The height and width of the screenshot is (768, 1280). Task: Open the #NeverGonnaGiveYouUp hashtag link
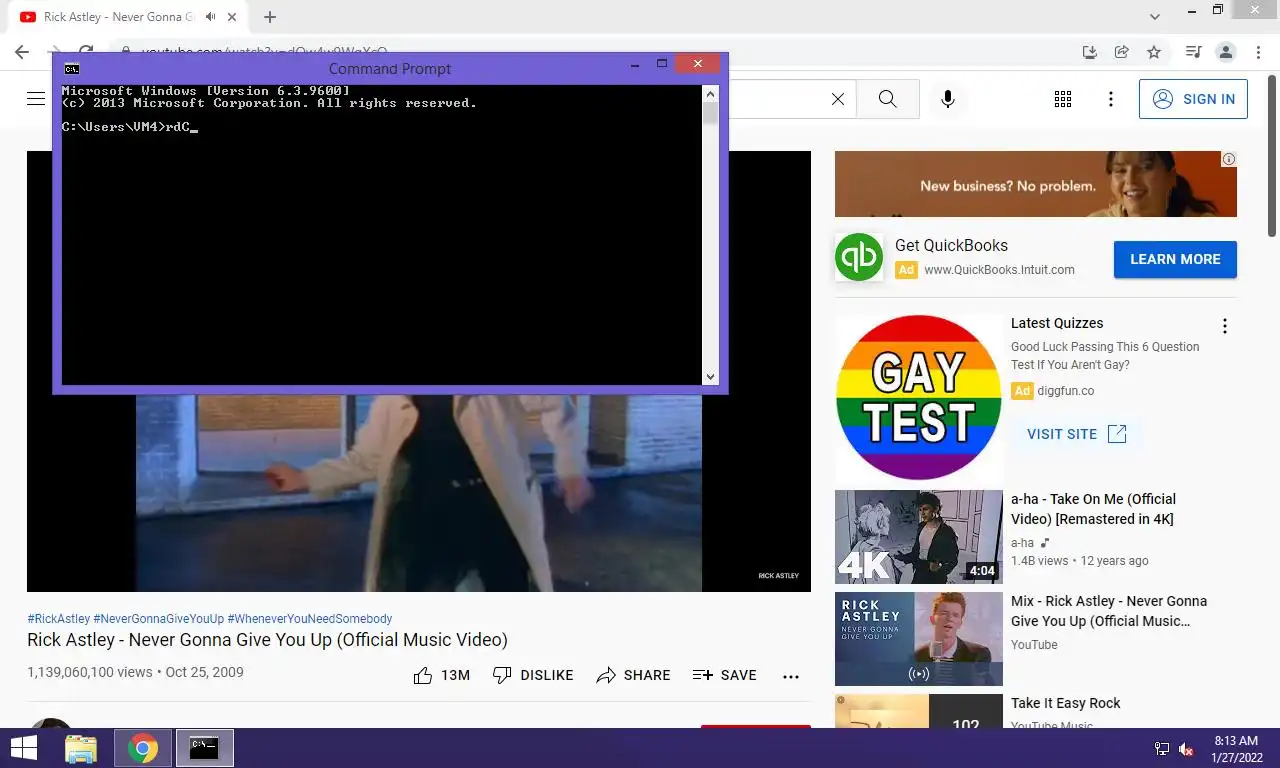tap(159, 619)
